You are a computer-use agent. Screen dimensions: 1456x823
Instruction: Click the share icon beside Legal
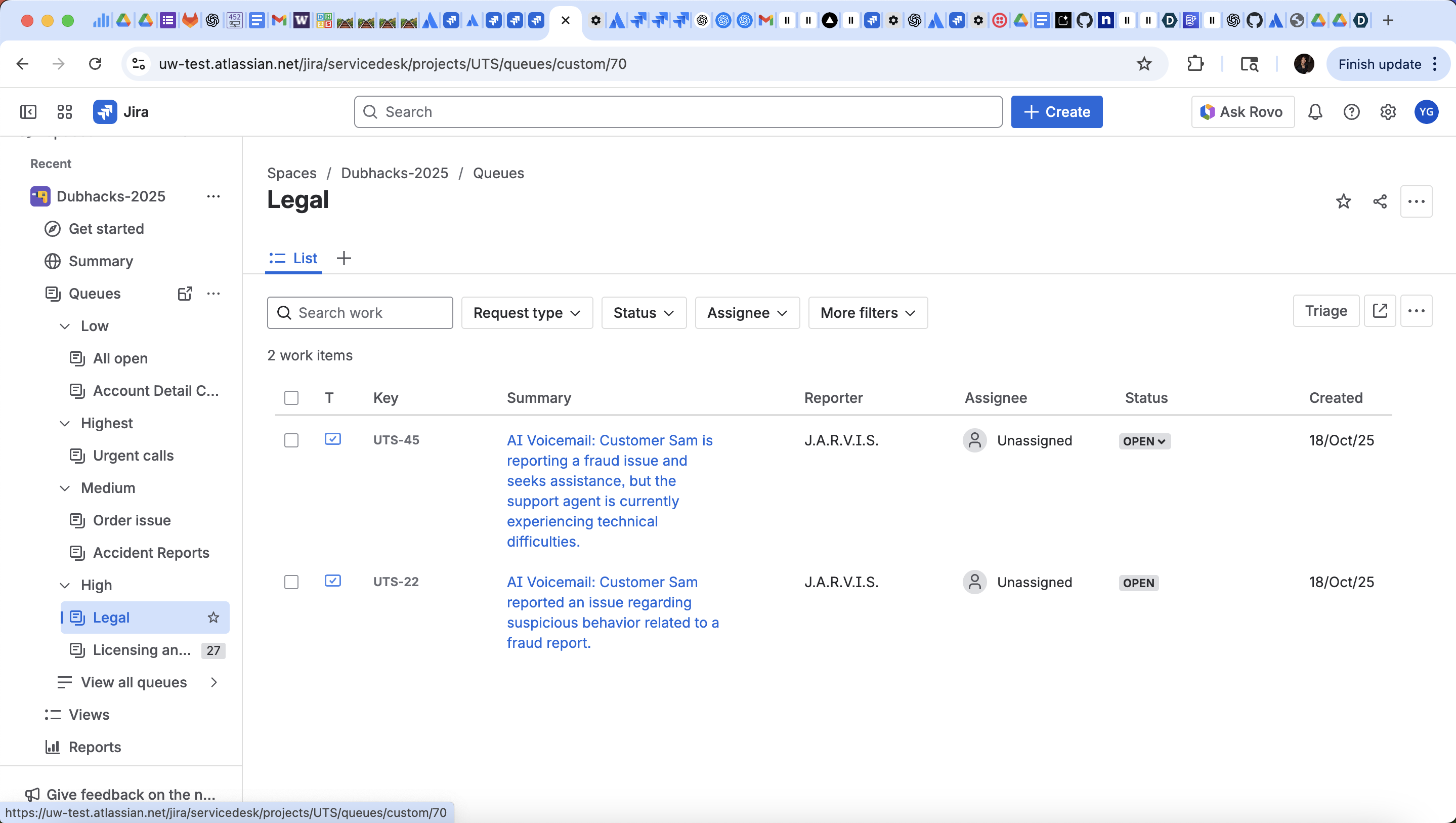[x=1380, y=201]
